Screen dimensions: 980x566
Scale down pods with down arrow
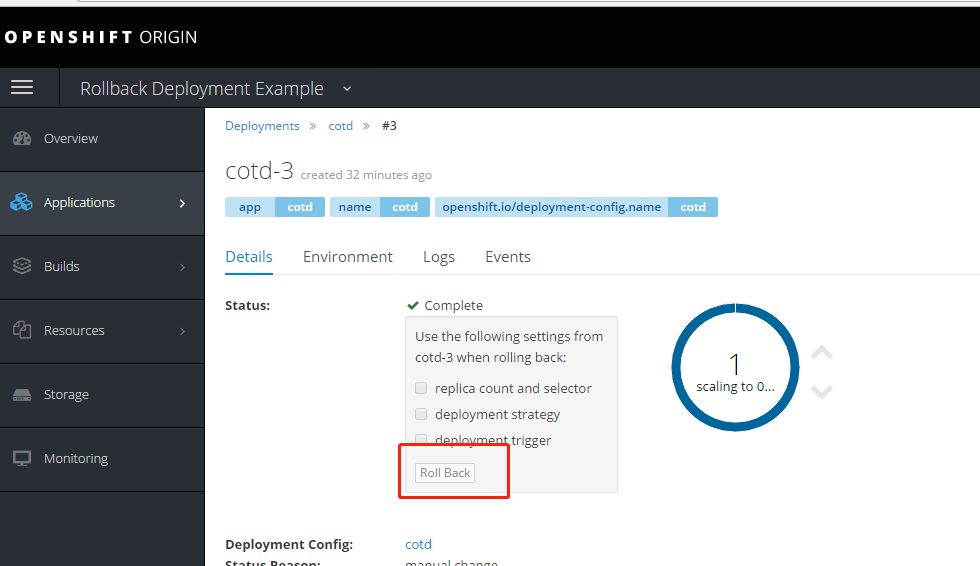click(x=822, y=392)
